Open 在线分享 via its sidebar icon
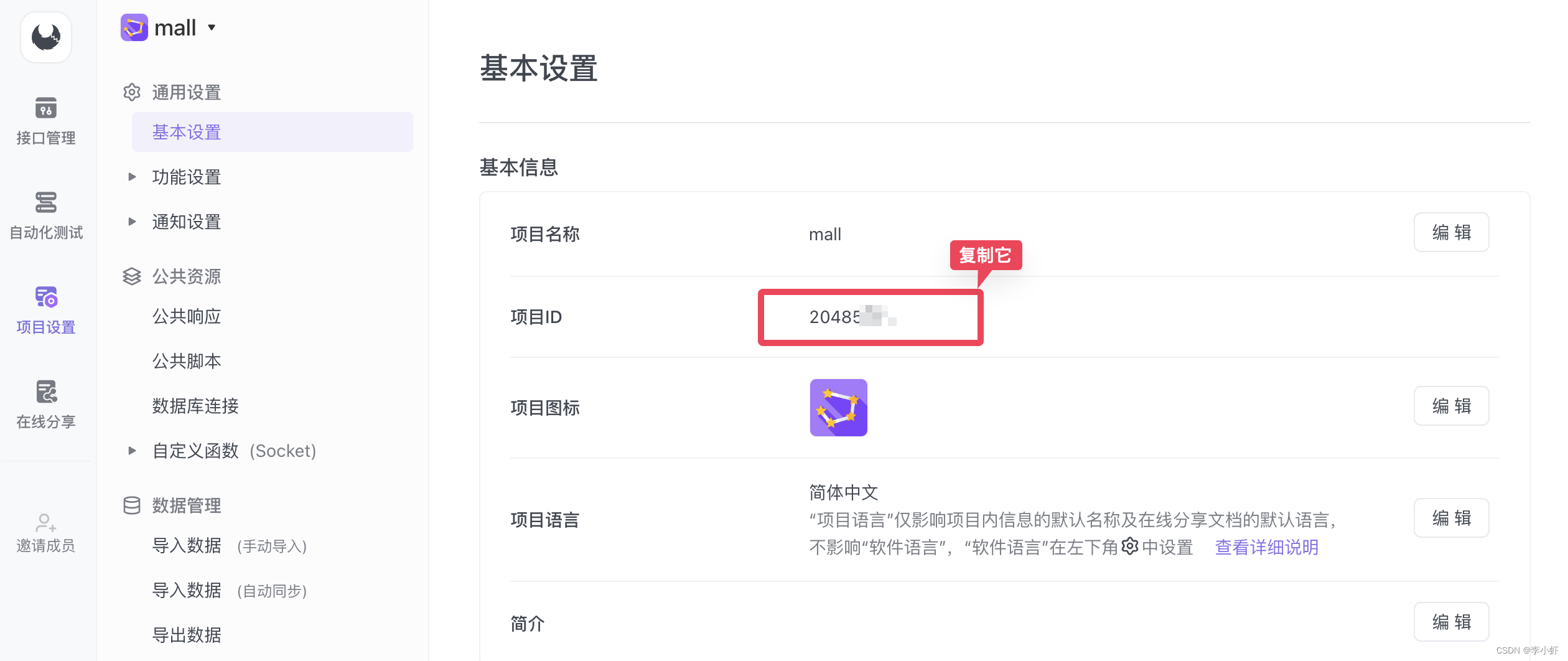Screen dimensions: 1568x661 click(45, 392)
